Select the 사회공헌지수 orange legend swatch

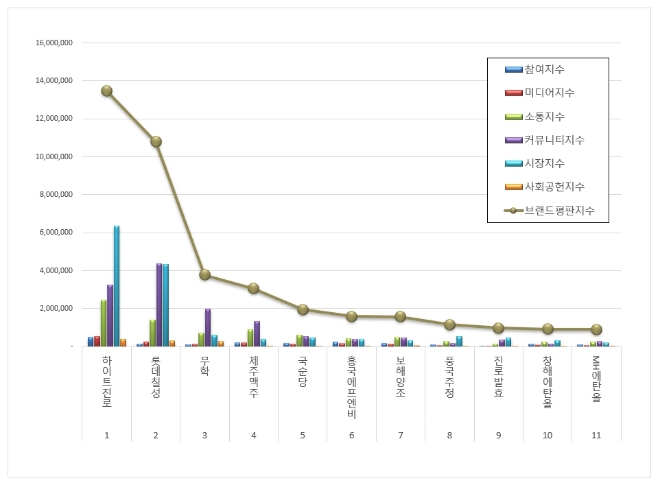tap(514, 187)
